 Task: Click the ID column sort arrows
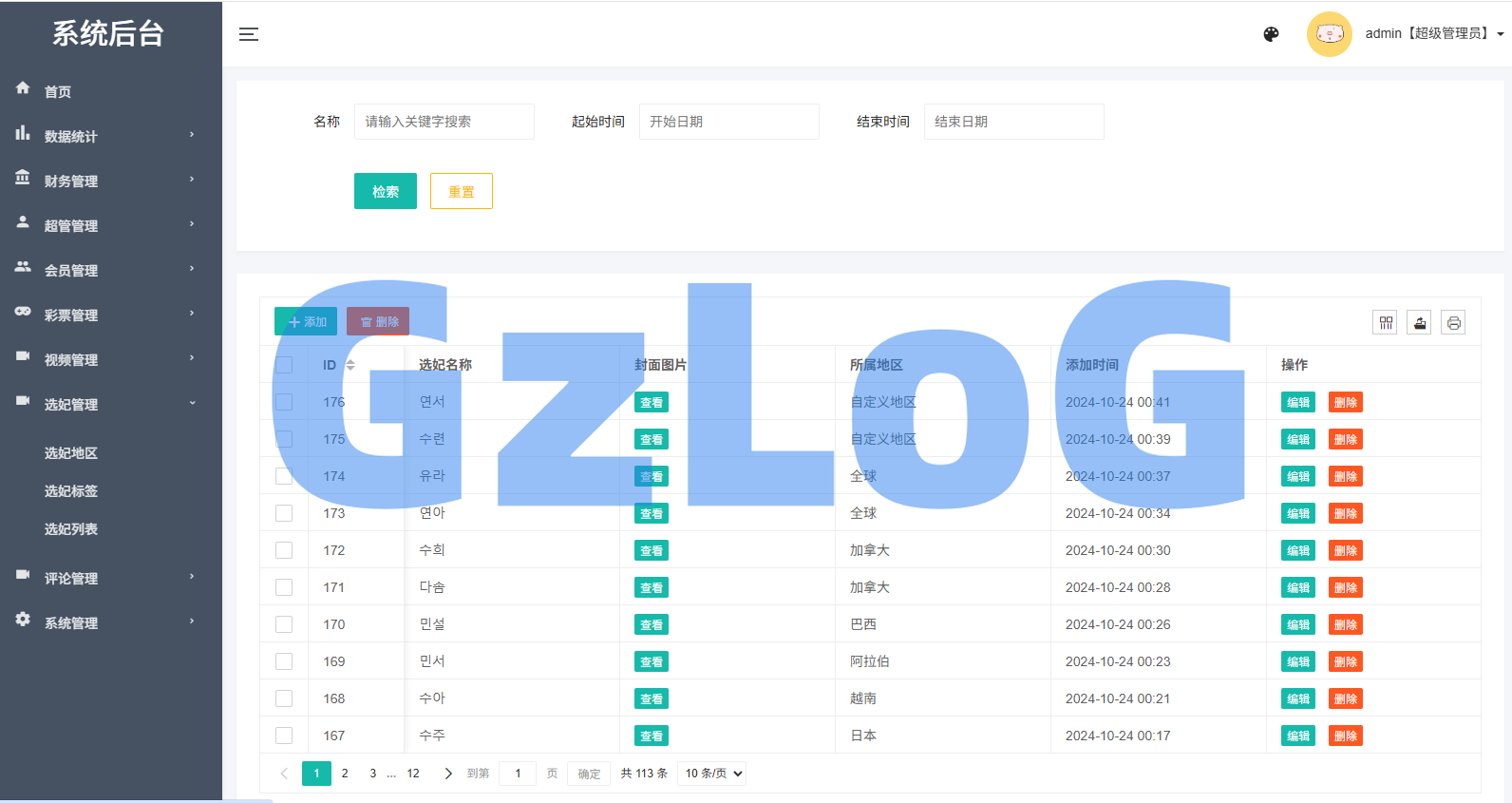tap(350, 365)
